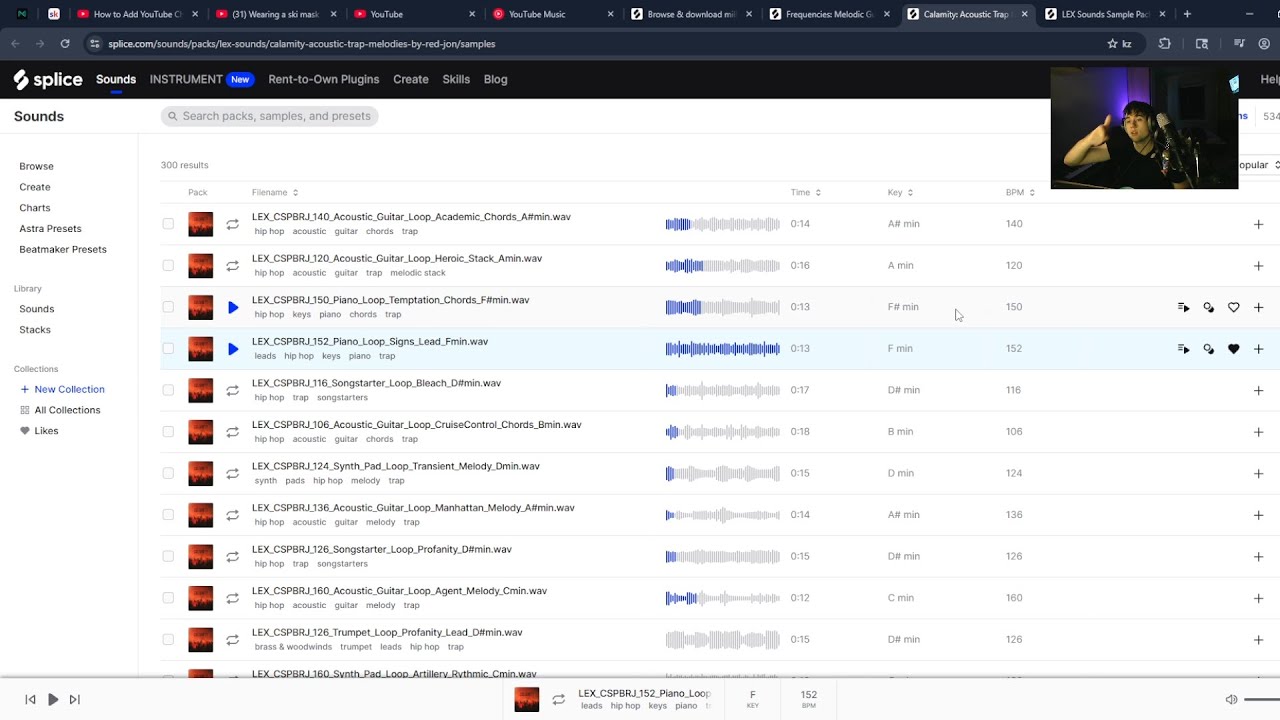Click loop icon for CruiseControl_Chords sample
The width and height of the screenshot is (1280, 720).
[233, 432]
